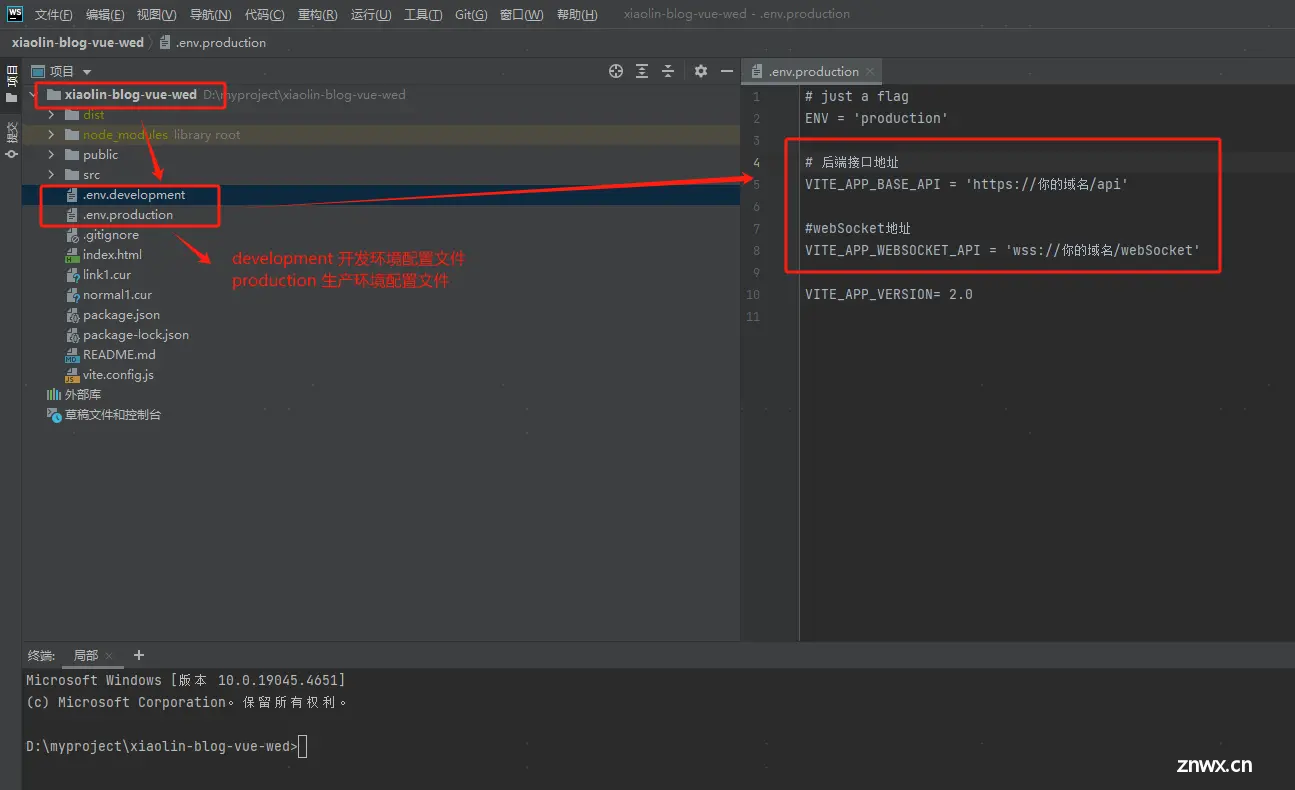
Task: Expand the dist folder
Action: coord(51,115)
